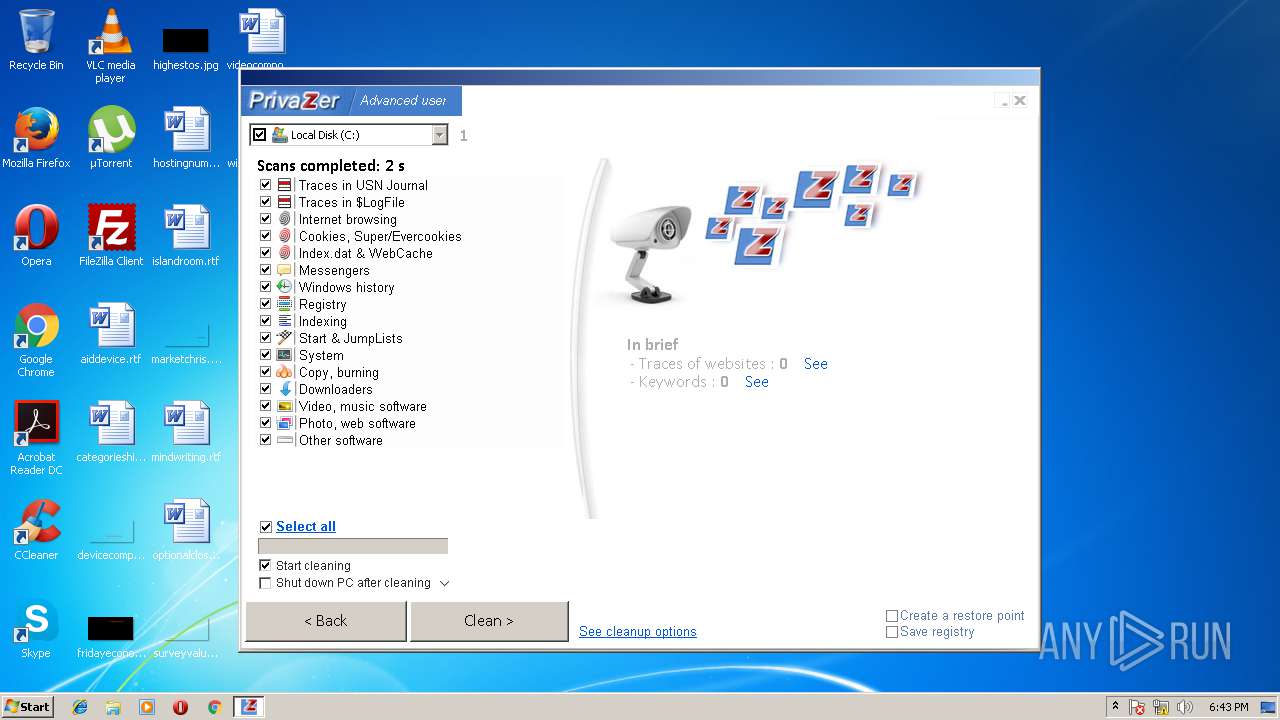Uncheck Traces in USN Journal checkbox
Viewport: 1280px width, 720px height.
click(265, 185)
